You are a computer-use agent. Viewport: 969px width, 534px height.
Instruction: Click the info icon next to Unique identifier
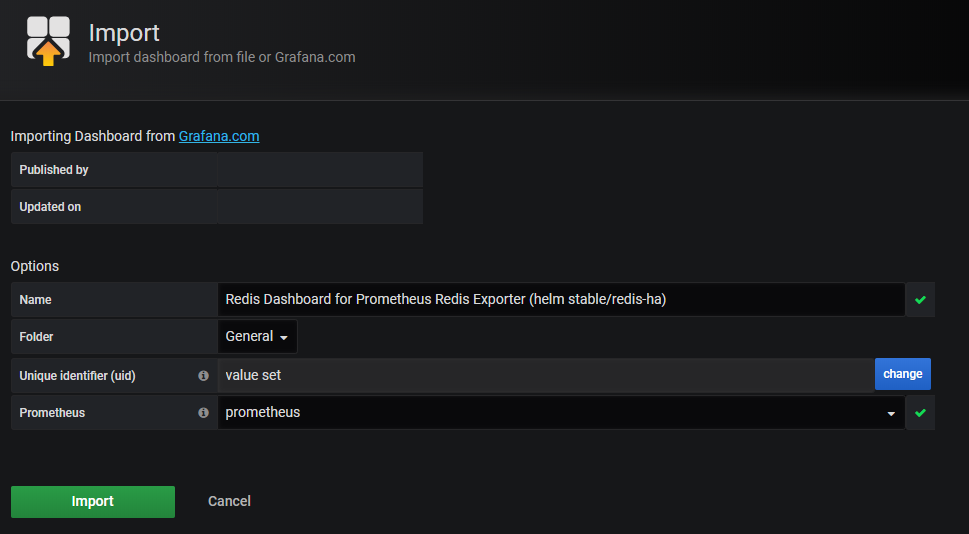click(x=203, y=376)
